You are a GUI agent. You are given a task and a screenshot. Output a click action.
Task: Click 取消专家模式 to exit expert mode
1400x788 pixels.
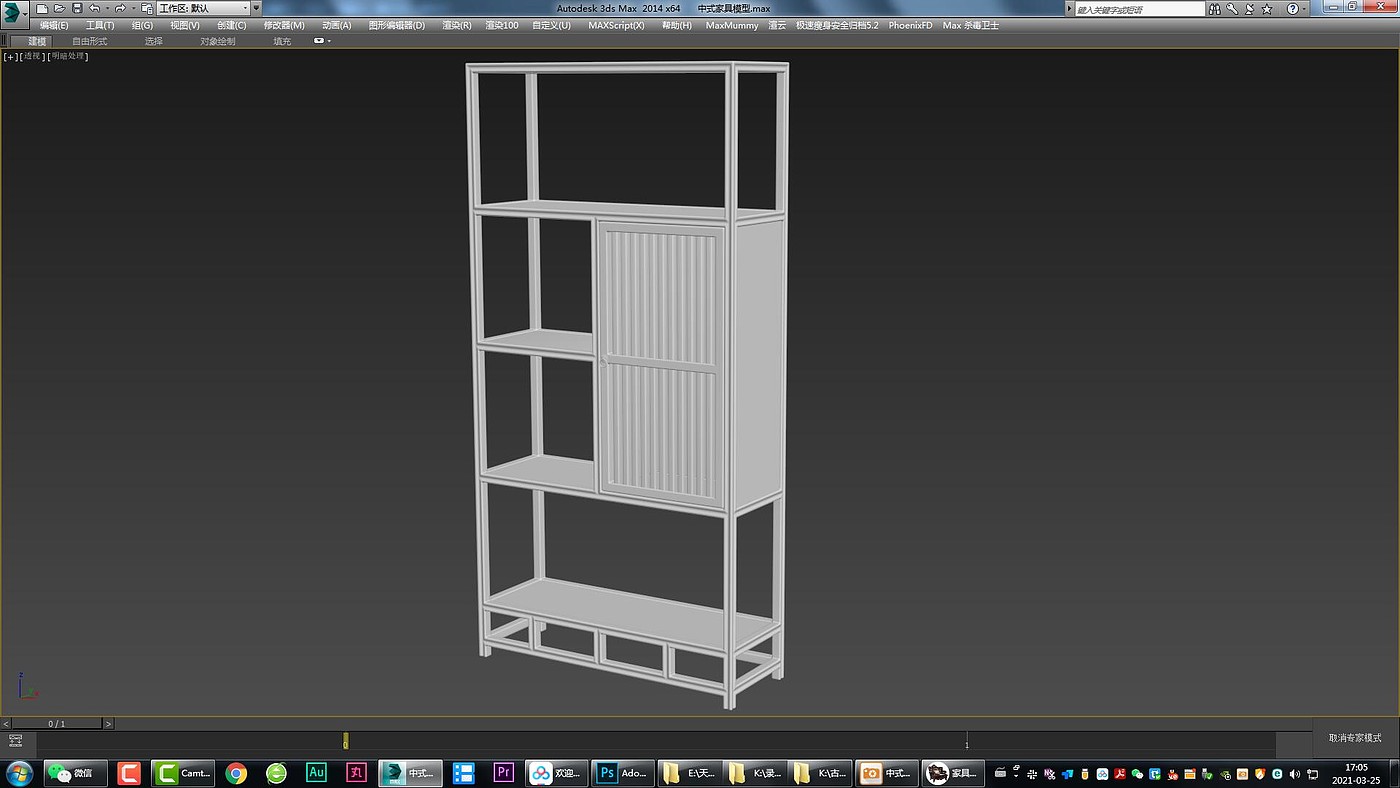tap(1355, 738)
